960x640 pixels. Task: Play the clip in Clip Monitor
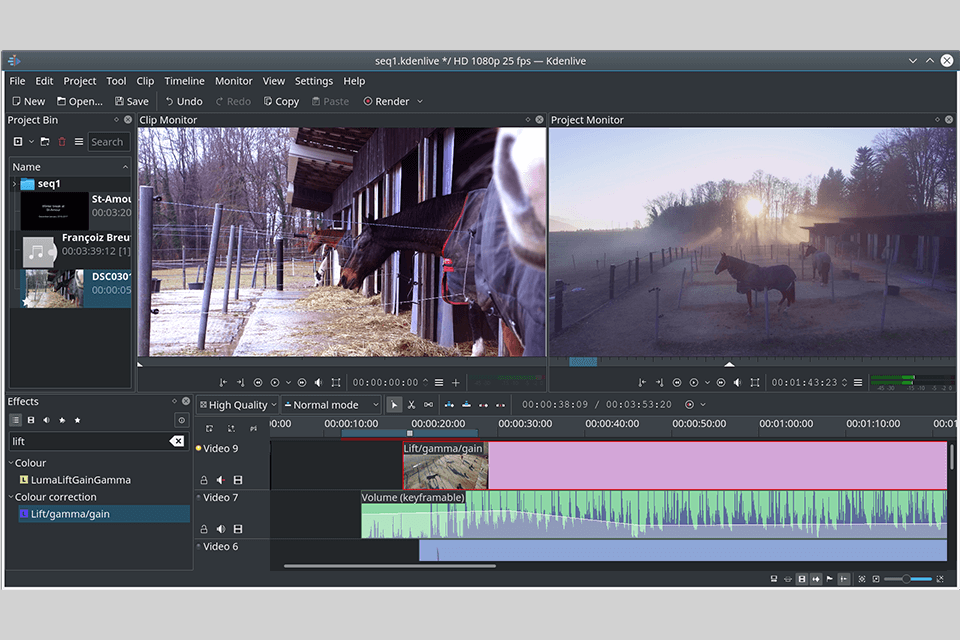(x=275, y=383)
